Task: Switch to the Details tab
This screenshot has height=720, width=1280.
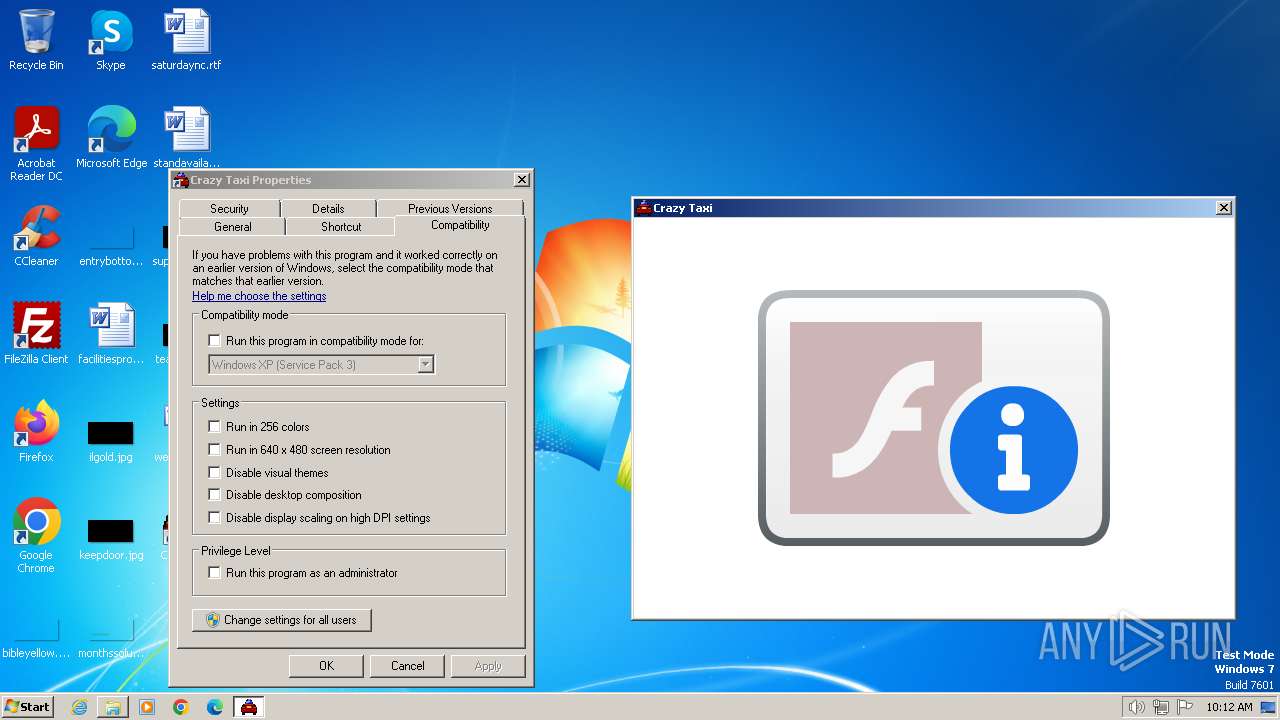Action: 328,208
